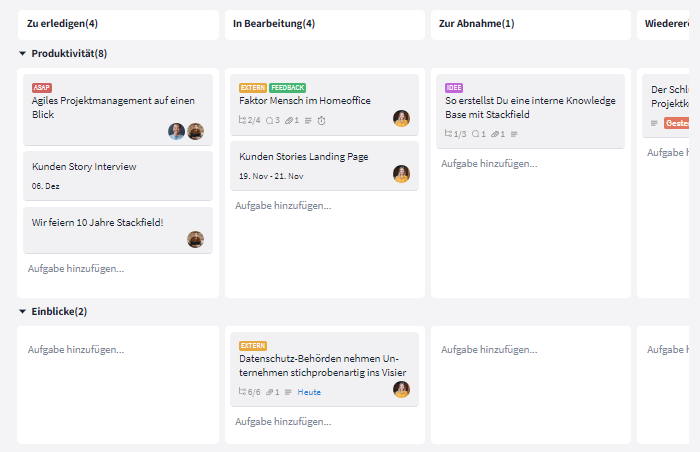Open the Kunden Story Interview card
The image size is (700, 452).
[84, 166]
